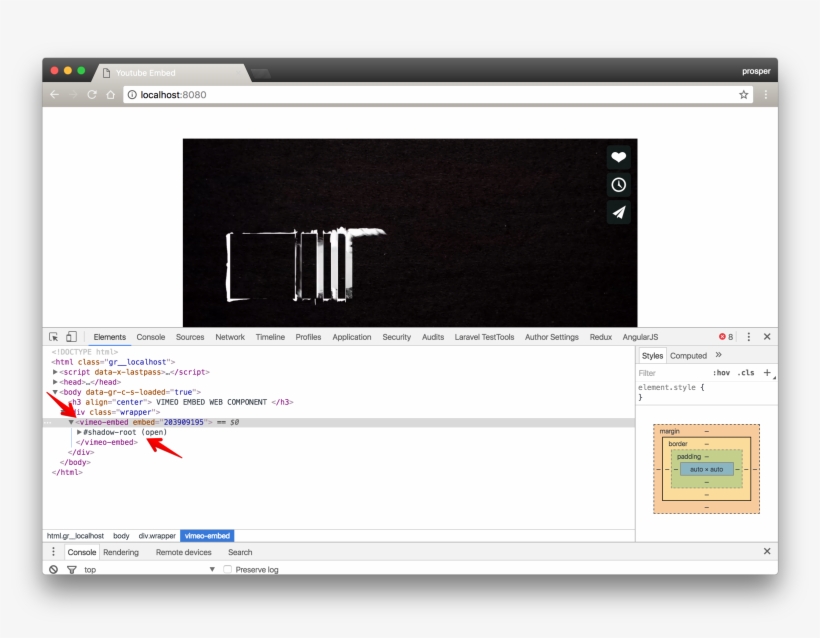Open the Computed styles tab
Image resolution: width=820 pixels, height=638 pixels.
(688, 355)
